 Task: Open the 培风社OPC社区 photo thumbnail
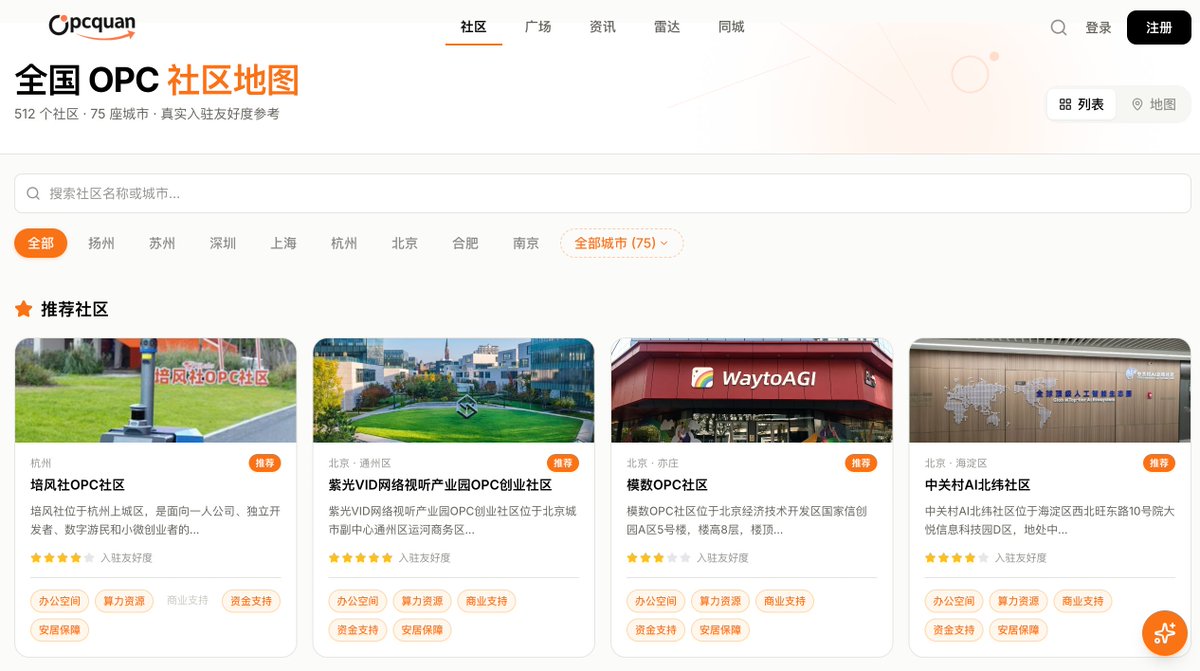tap(156, 390)
